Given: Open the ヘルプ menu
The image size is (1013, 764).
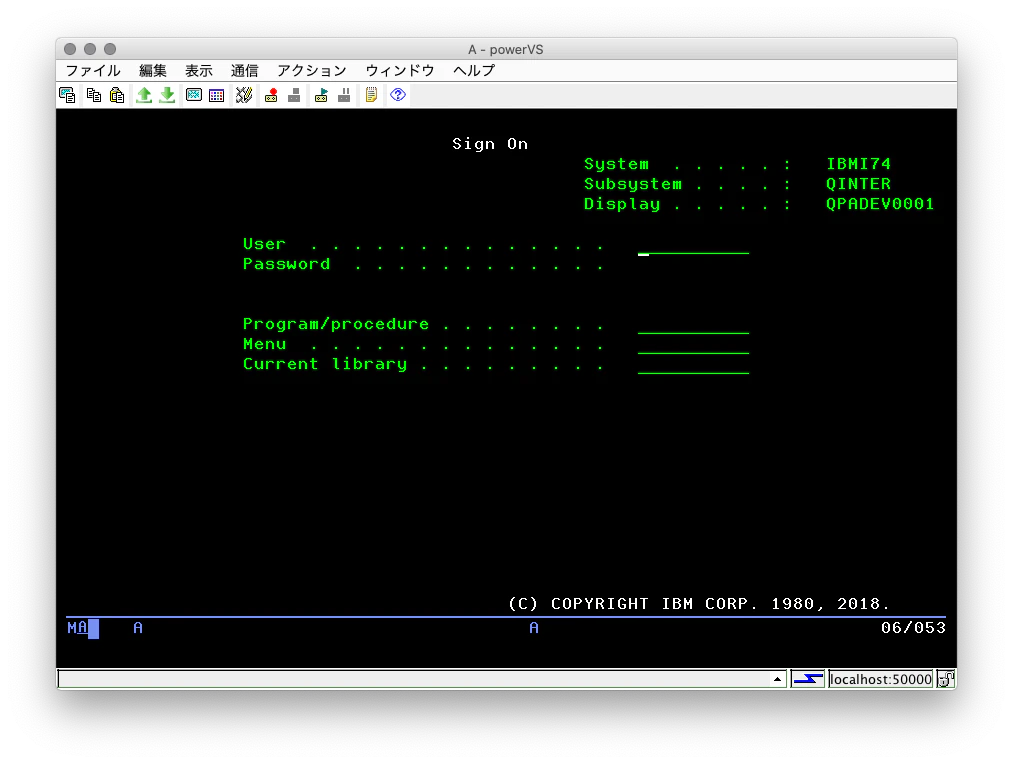Looking at the screenshot, I should click(x=474, y=70).
